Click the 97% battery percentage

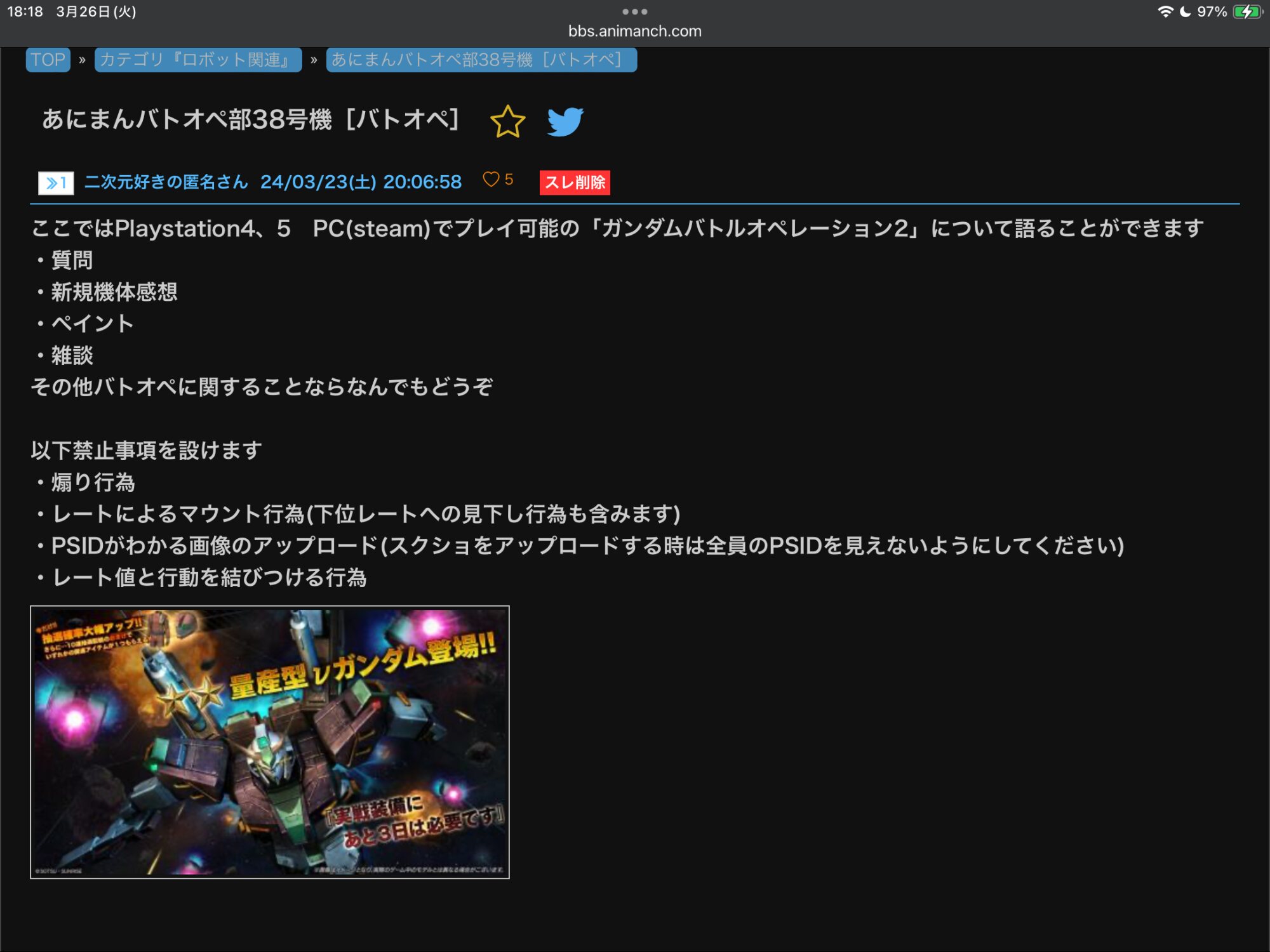[x=1212, y=11]
